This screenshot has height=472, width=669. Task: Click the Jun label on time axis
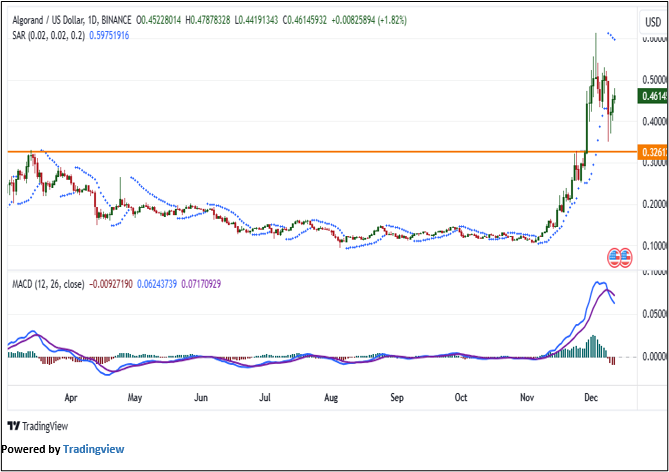(x=201, y=398)
